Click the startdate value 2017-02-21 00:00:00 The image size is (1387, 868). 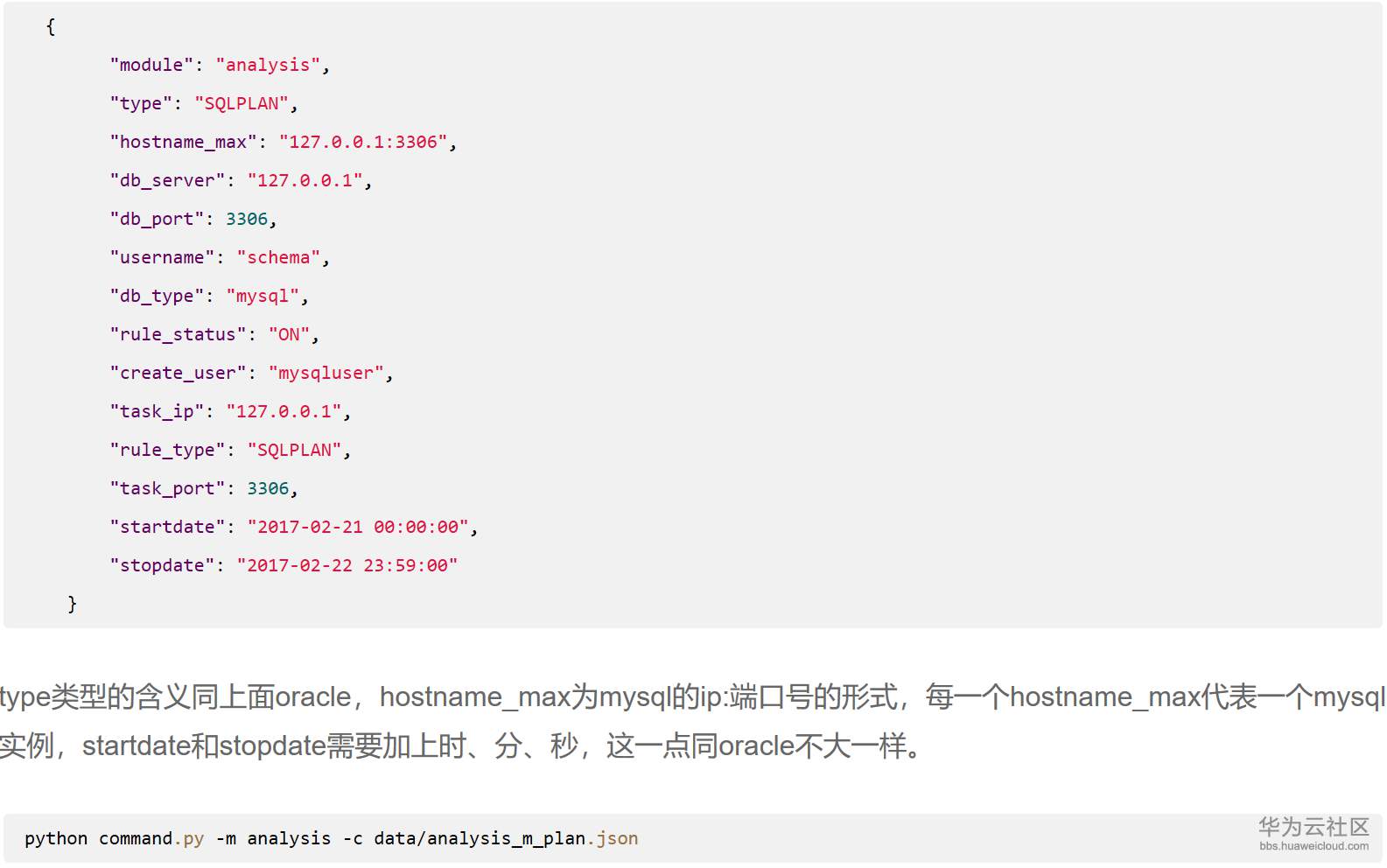click(358, 527)
